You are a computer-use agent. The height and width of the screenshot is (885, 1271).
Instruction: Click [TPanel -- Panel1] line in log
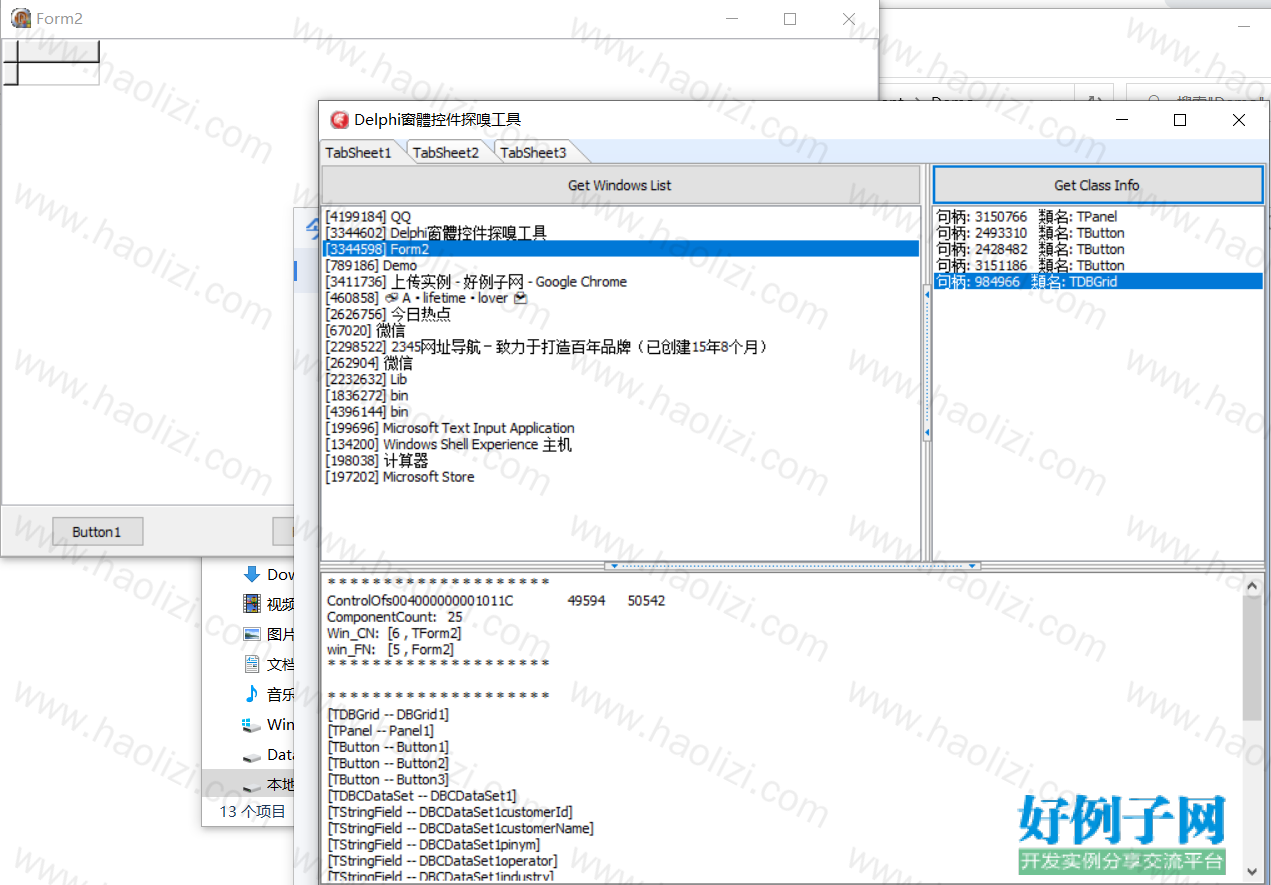[x=381, y=730]
